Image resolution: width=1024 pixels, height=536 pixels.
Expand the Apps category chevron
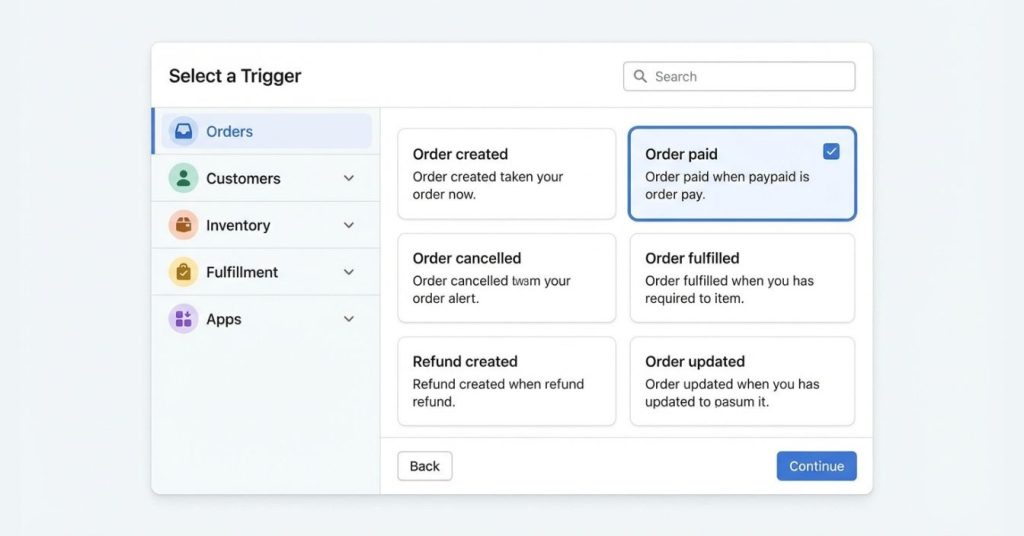tap(349, 319)
